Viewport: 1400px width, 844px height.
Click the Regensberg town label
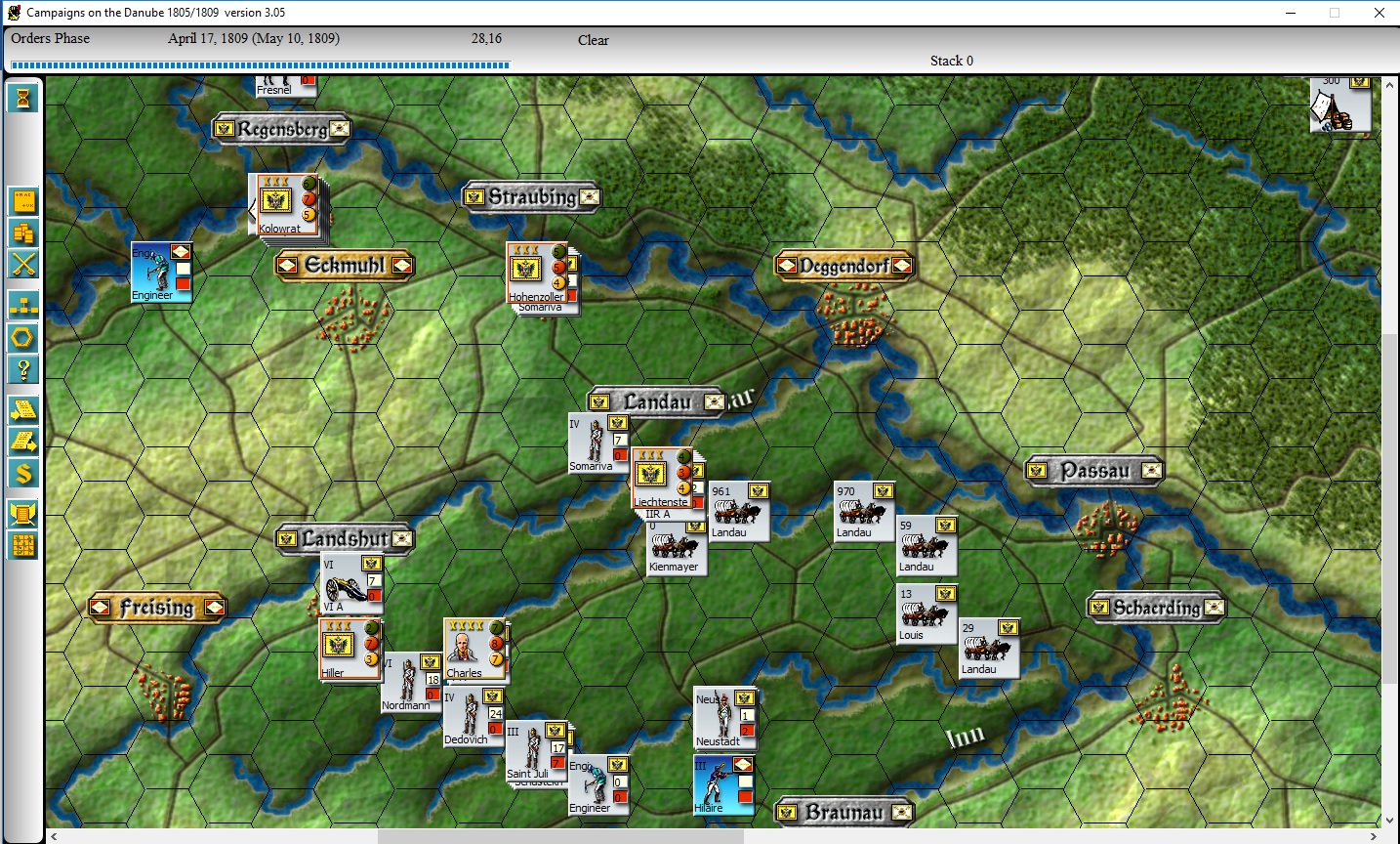282,129
